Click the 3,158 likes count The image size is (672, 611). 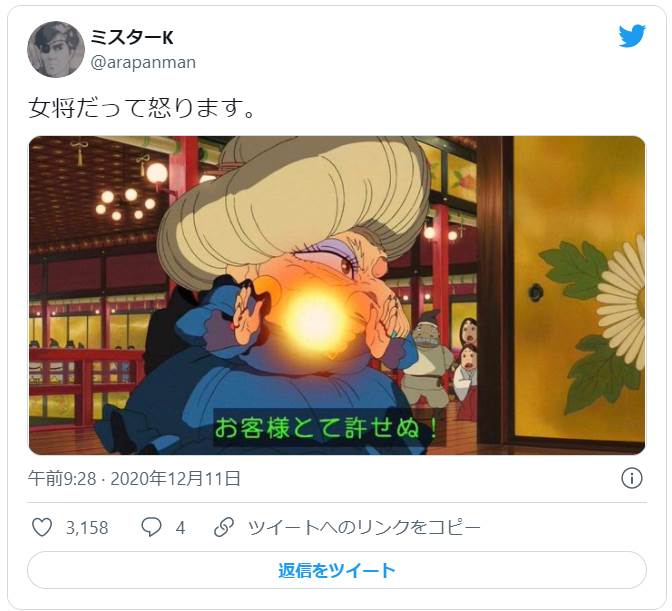87,528
